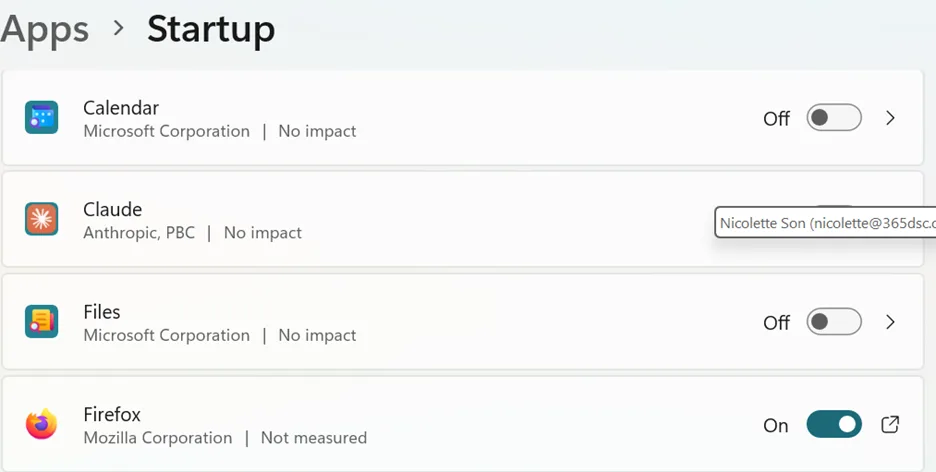This screenshot has height=472, width=936.
Task: Click the Nicolette Son tooltip
Action: click(825, 223)
